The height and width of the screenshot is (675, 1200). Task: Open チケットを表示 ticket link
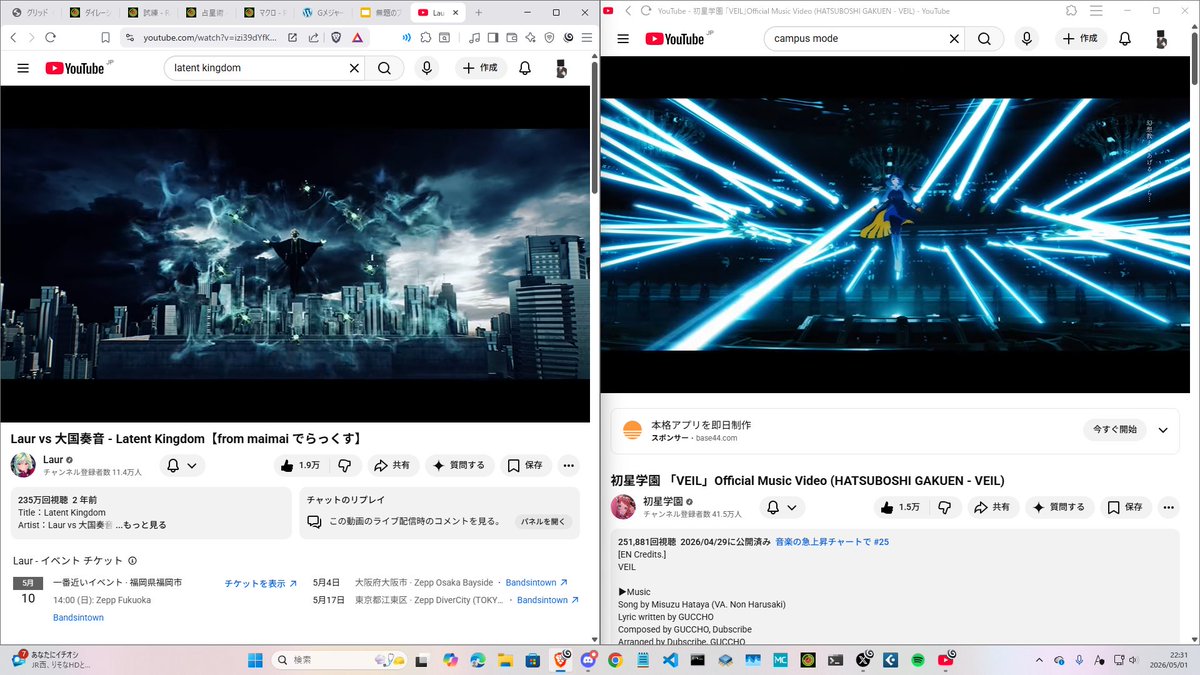coord(262,583)
